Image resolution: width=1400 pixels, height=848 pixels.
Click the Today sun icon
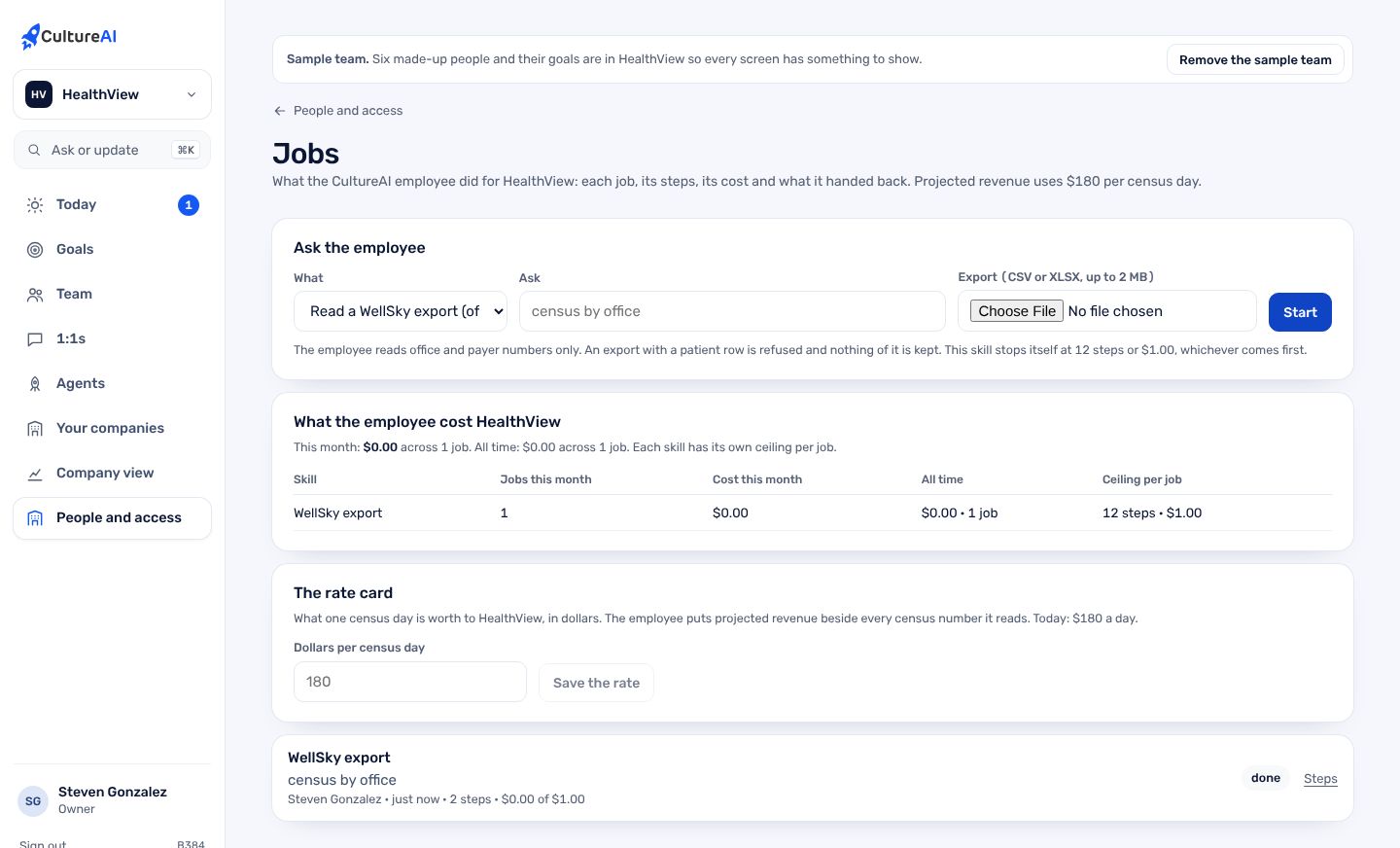point(35,205)
